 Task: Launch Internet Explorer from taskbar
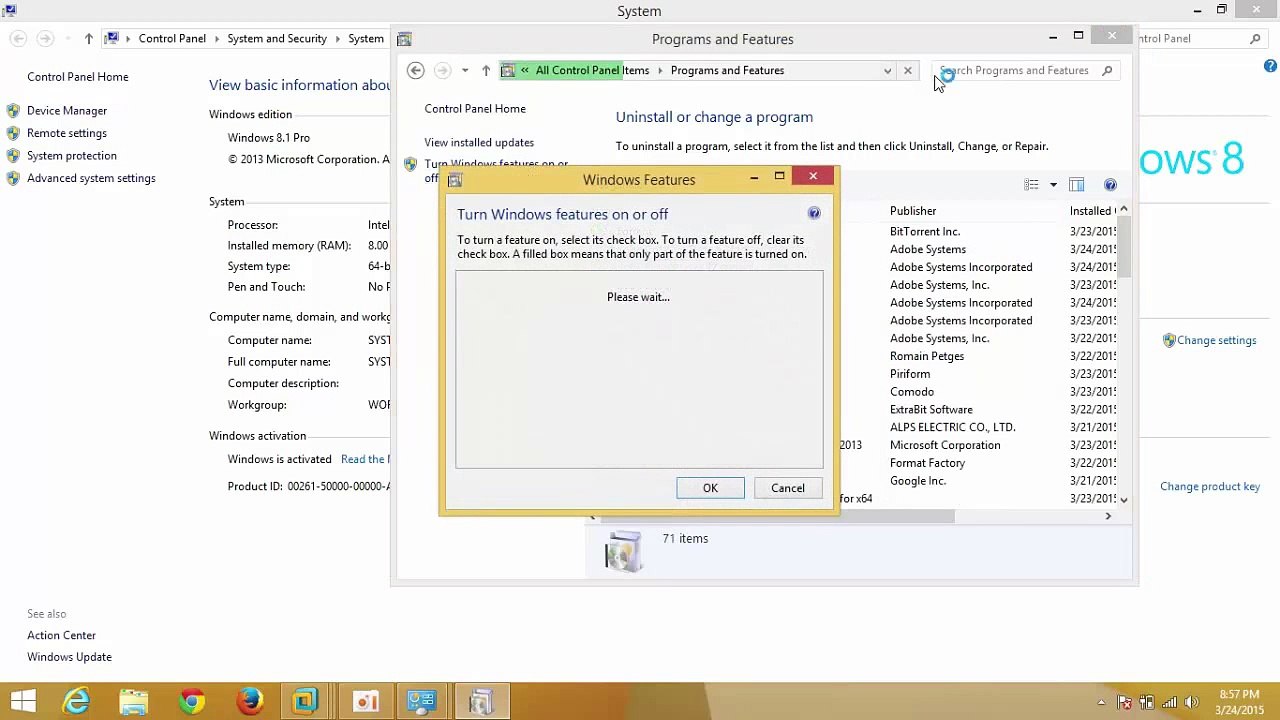(x=76, y=701)
